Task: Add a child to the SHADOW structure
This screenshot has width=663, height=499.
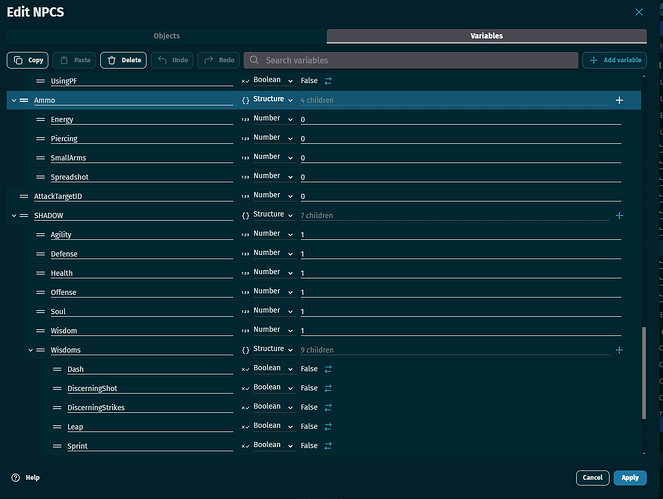Action: pos(619,215)
